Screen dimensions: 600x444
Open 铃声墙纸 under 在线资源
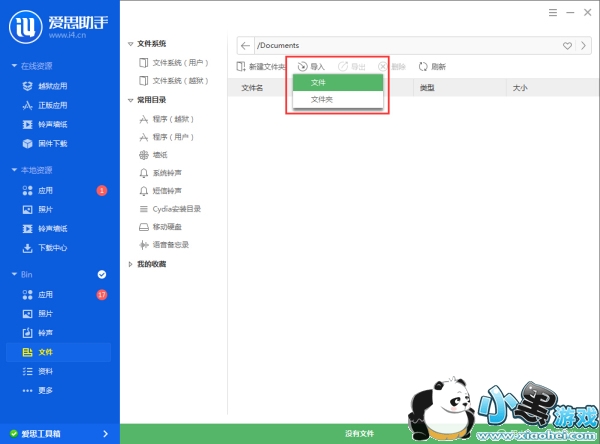click(45, 124)
